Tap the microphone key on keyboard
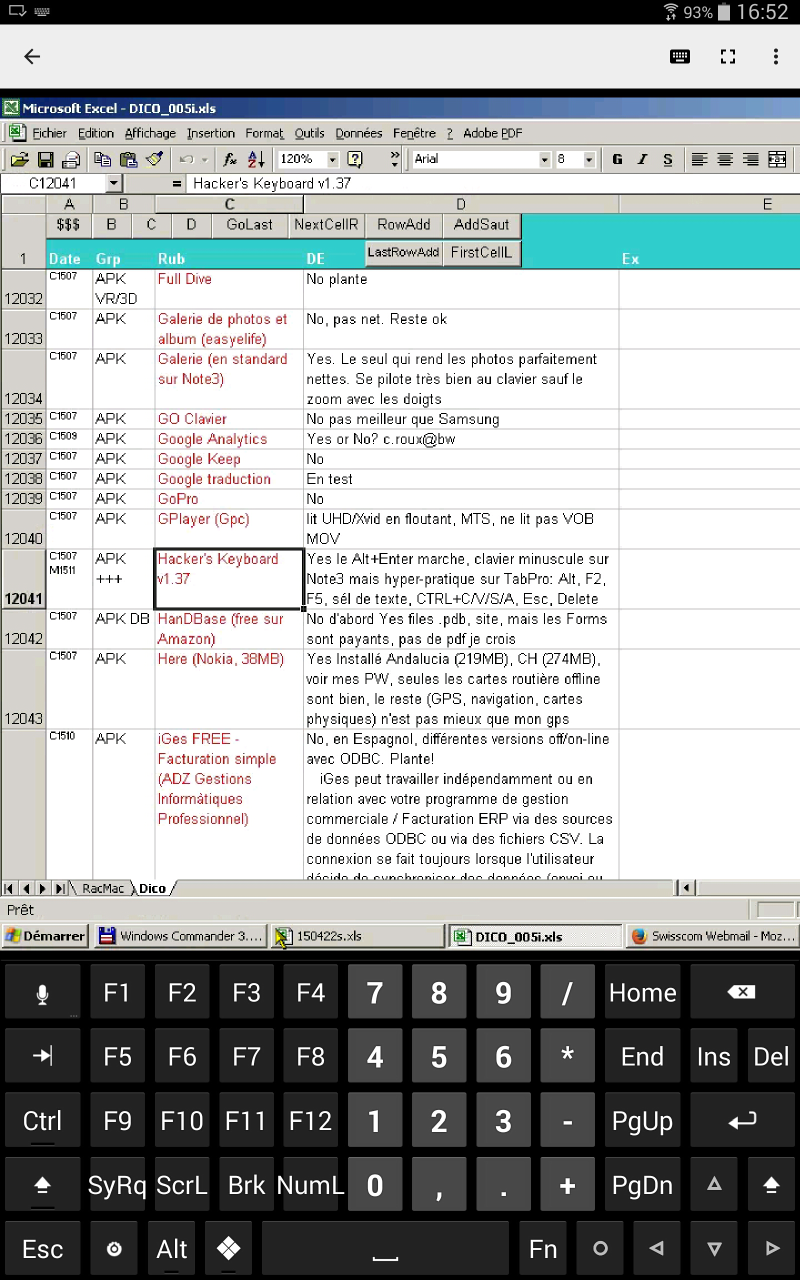Image resolution: width=800 pixels, height=1280 pixels. pos(43,993)
